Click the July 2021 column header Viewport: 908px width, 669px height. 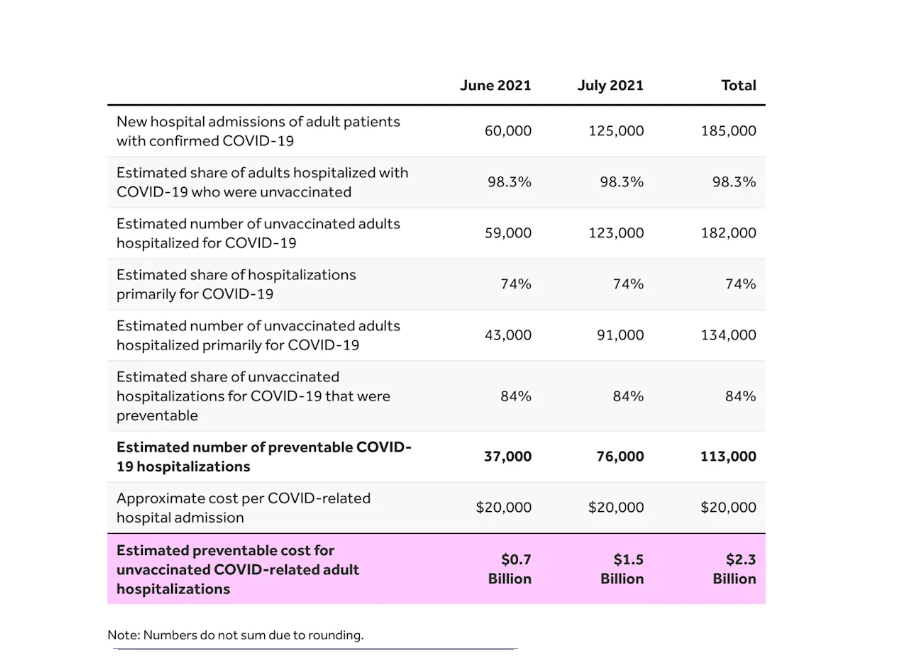pyautogui.click(x=610, y=85)
